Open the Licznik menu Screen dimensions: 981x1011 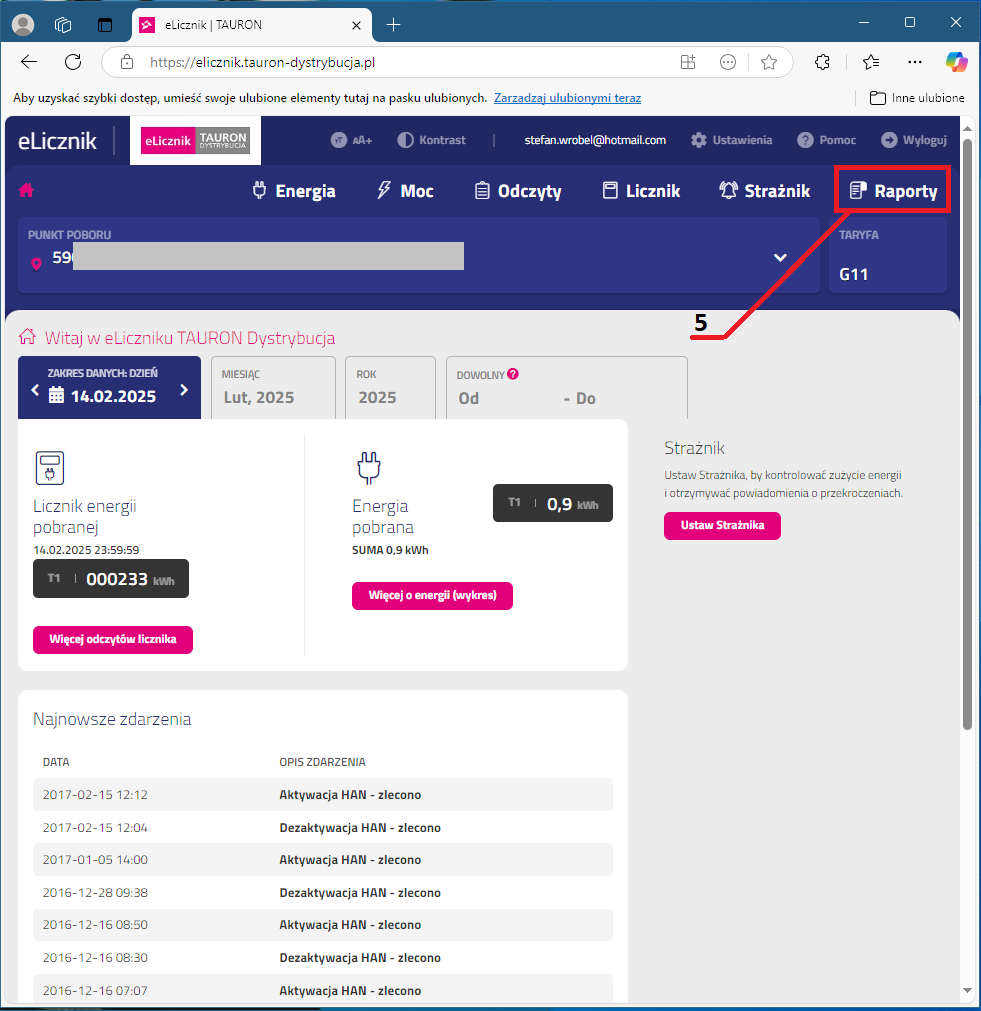642,191
